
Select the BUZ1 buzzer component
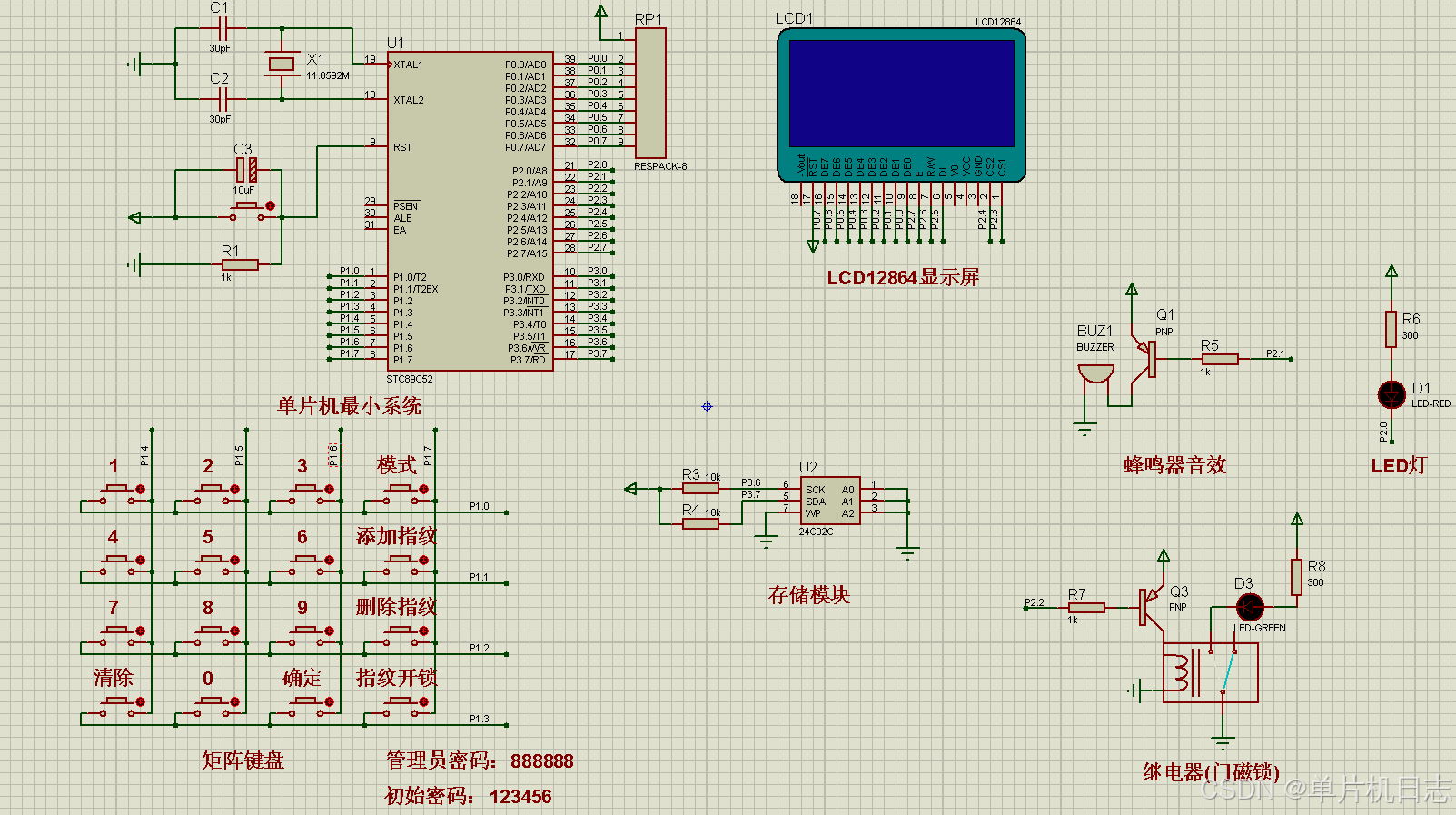[1094, 373]
